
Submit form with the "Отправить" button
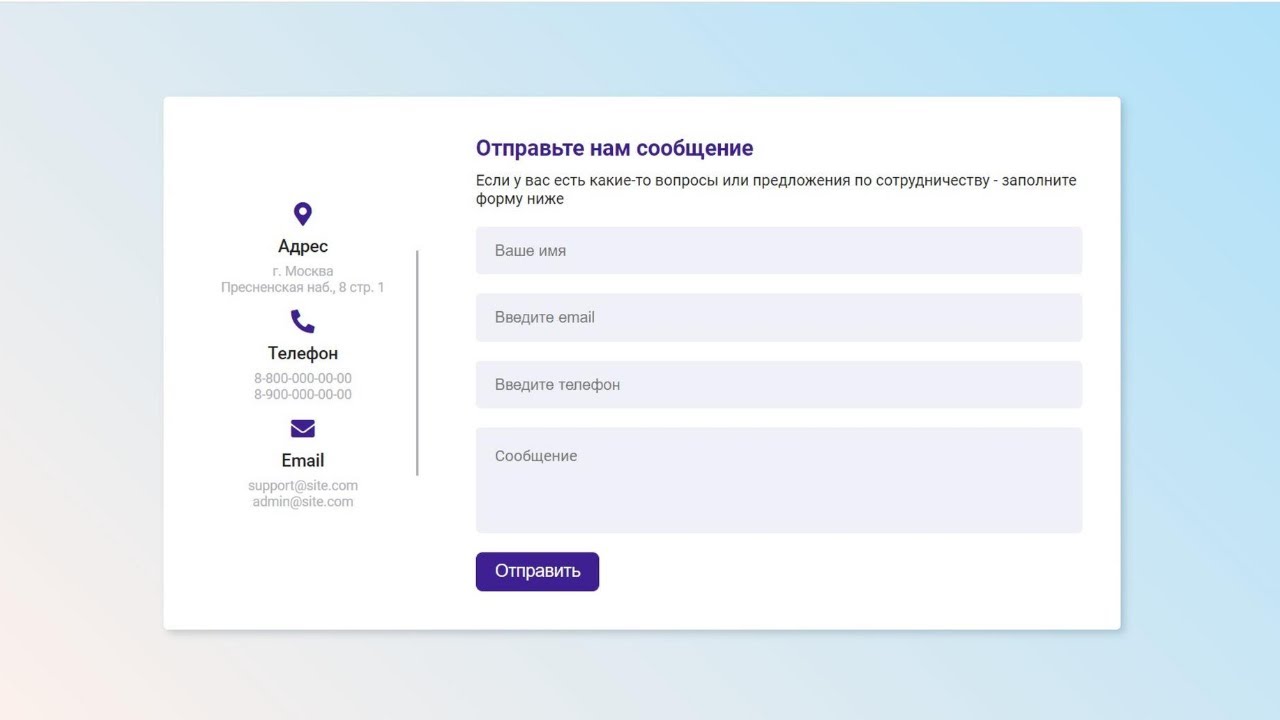537,571
